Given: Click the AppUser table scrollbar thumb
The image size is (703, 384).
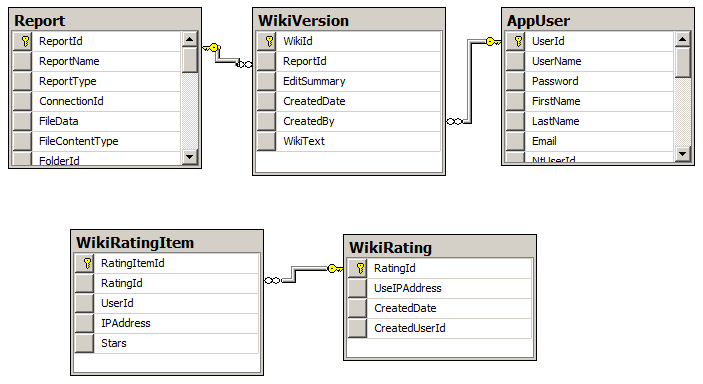Looking at the screenshot, I should [x=682, y=62].
